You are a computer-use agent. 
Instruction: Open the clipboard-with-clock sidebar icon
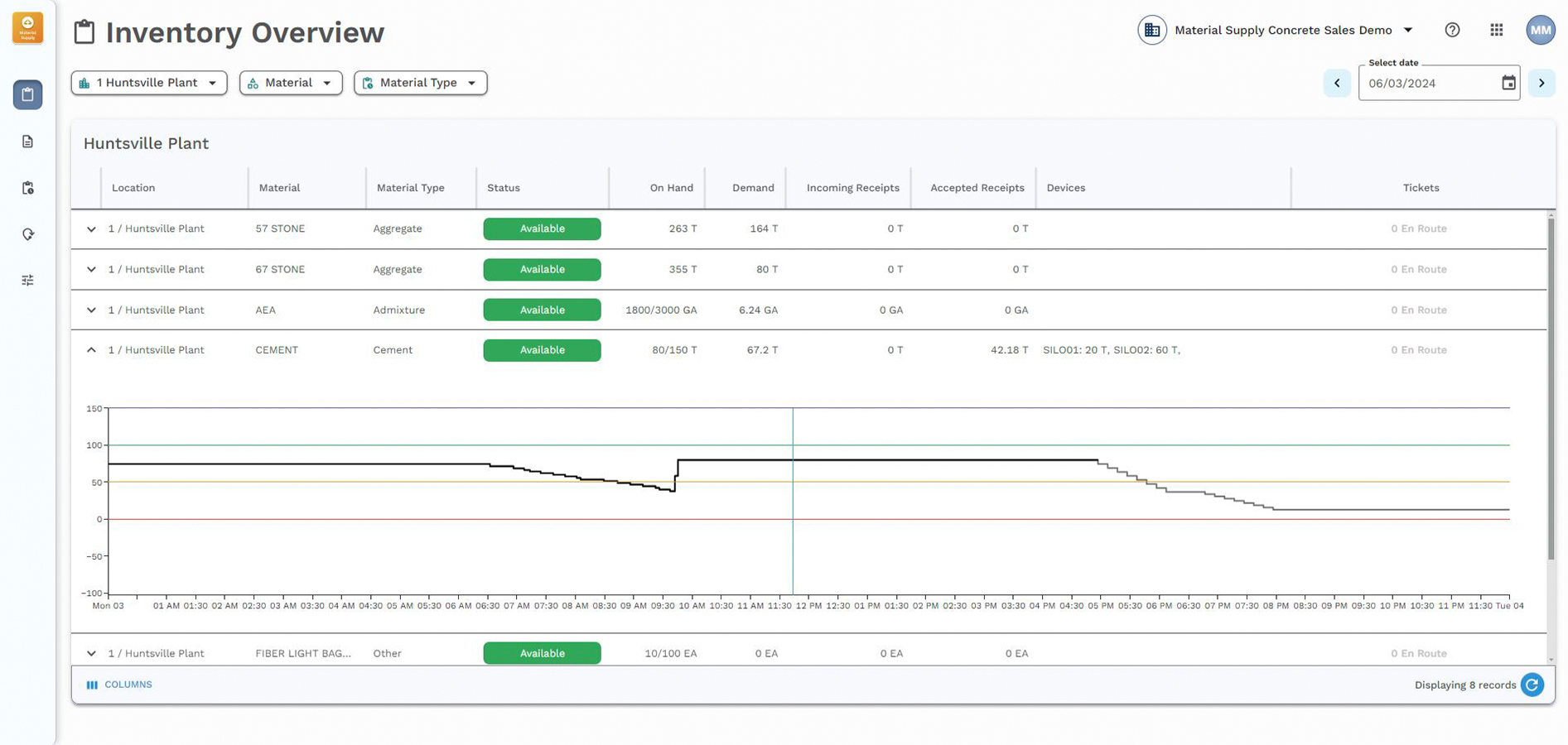27,188
